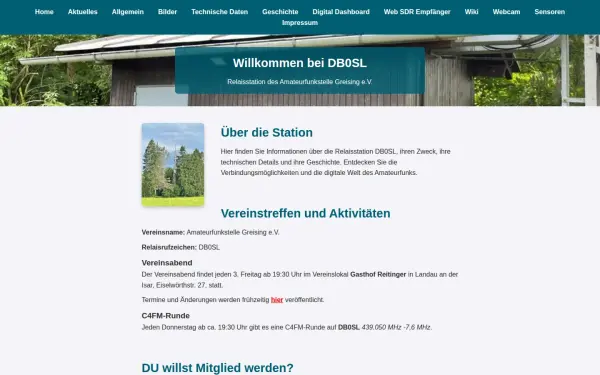Open the Bilder gallery link

pyautogui.click(x=168, y=12)
